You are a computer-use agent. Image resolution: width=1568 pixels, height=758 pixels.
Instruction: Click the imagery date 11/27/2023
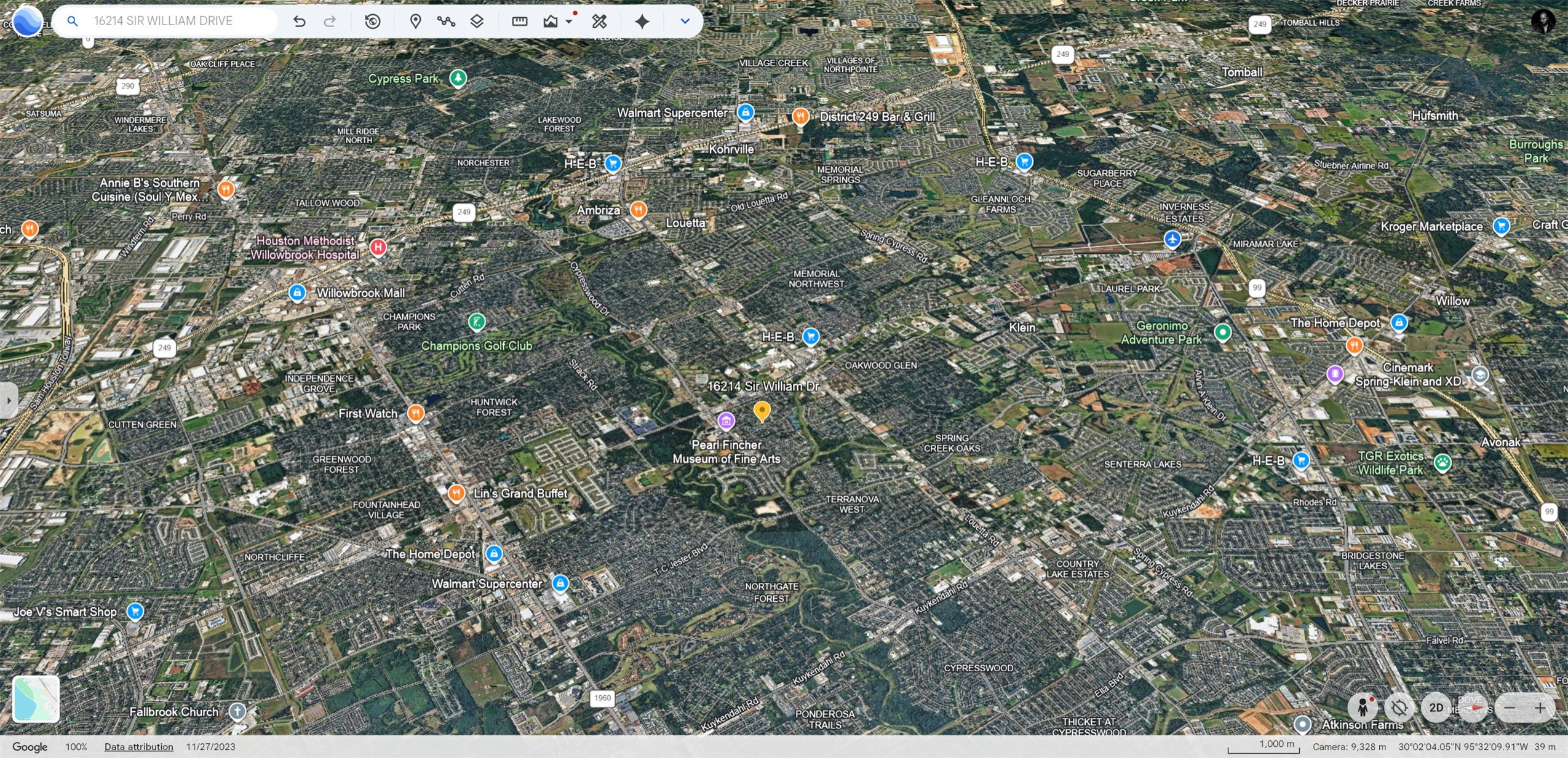click(210, 747)
